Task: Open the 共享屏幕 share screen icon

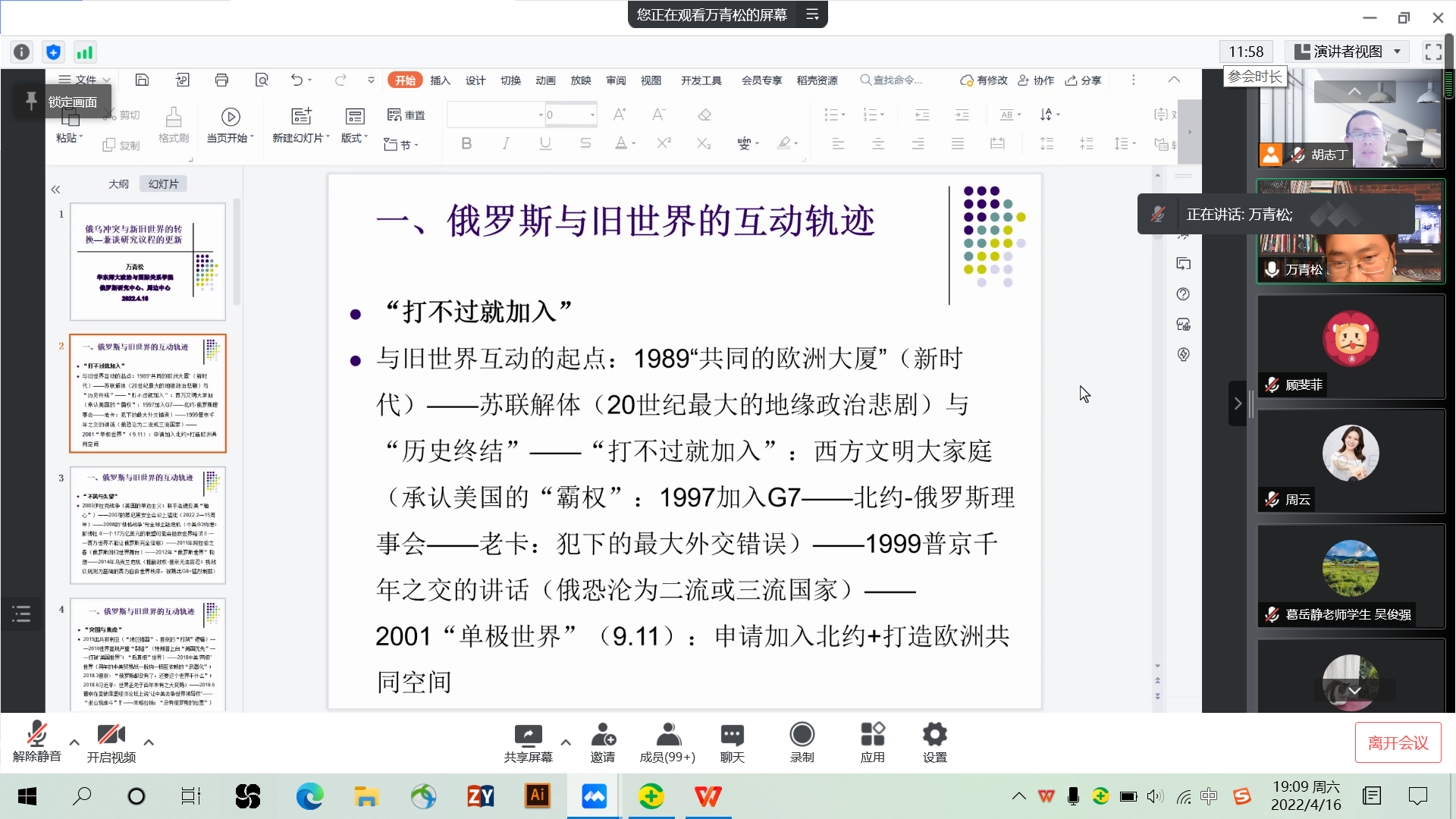Action: 528,735
